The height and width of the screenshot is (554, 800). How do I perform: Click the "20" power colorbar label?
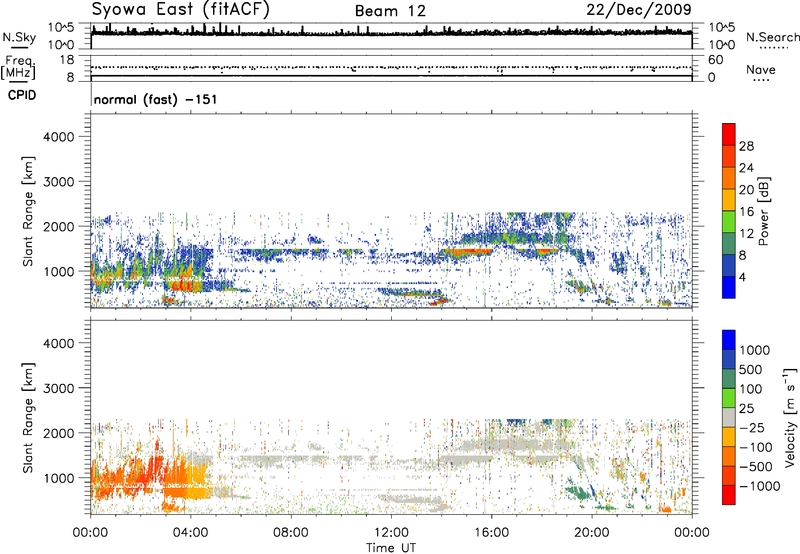coord(746,190)
